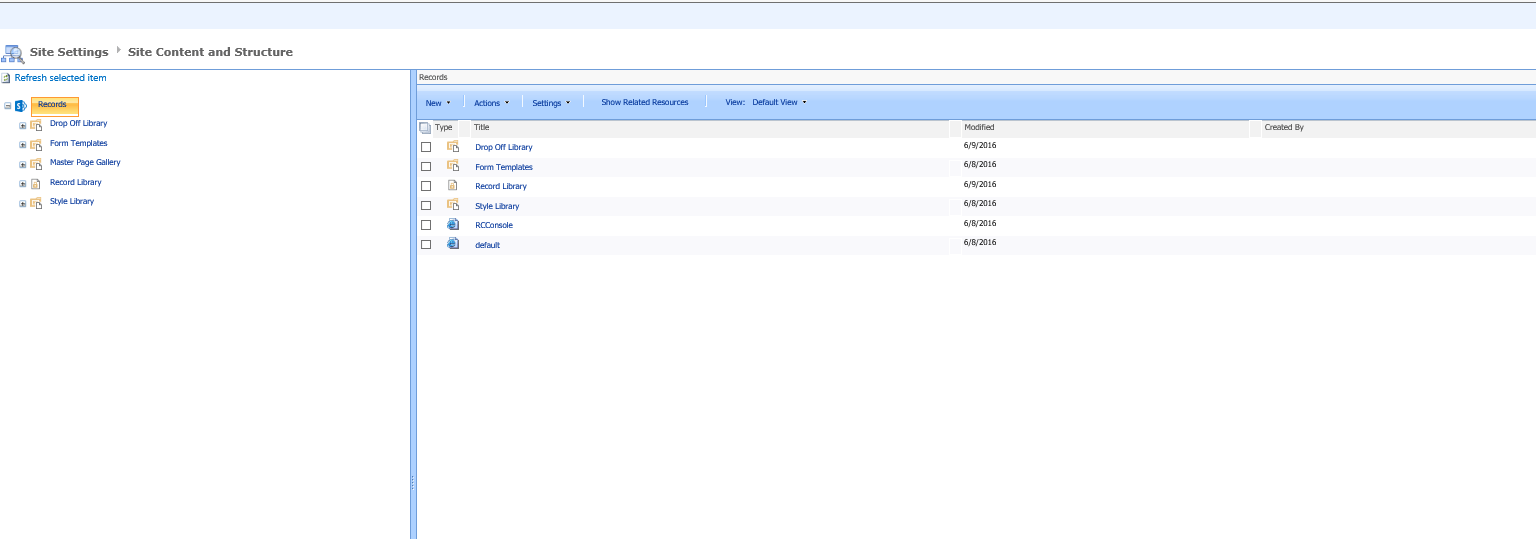Expand the Record Library tree node

pos(23,184)
